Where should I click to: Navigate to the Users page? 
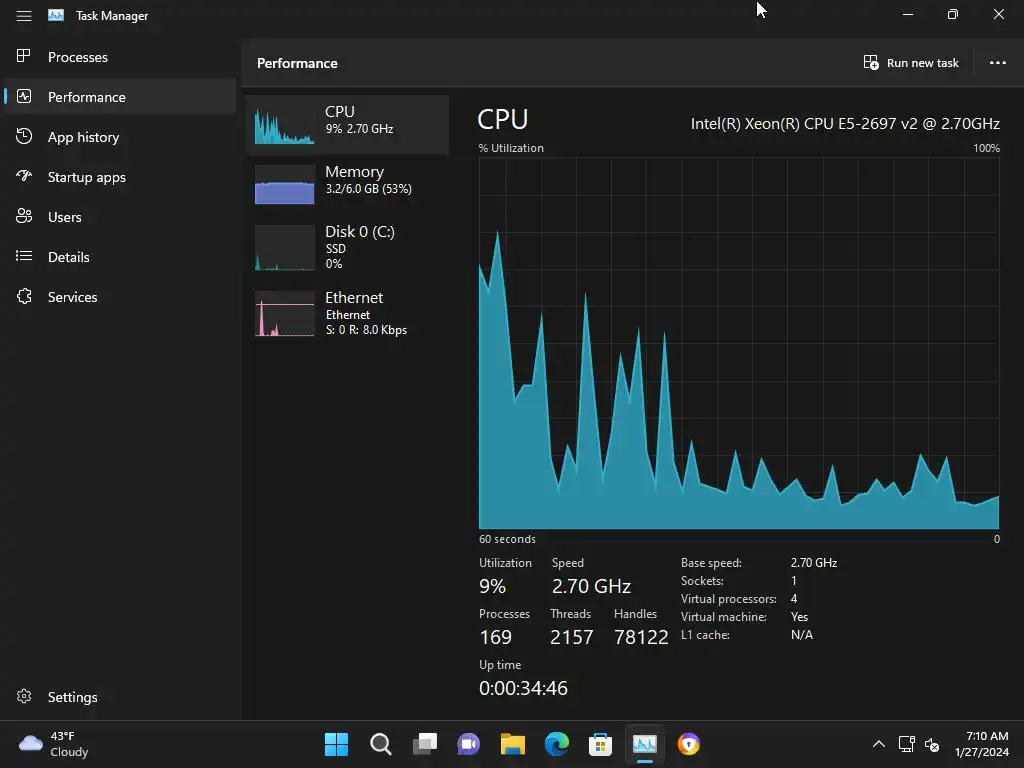[65, 217]
